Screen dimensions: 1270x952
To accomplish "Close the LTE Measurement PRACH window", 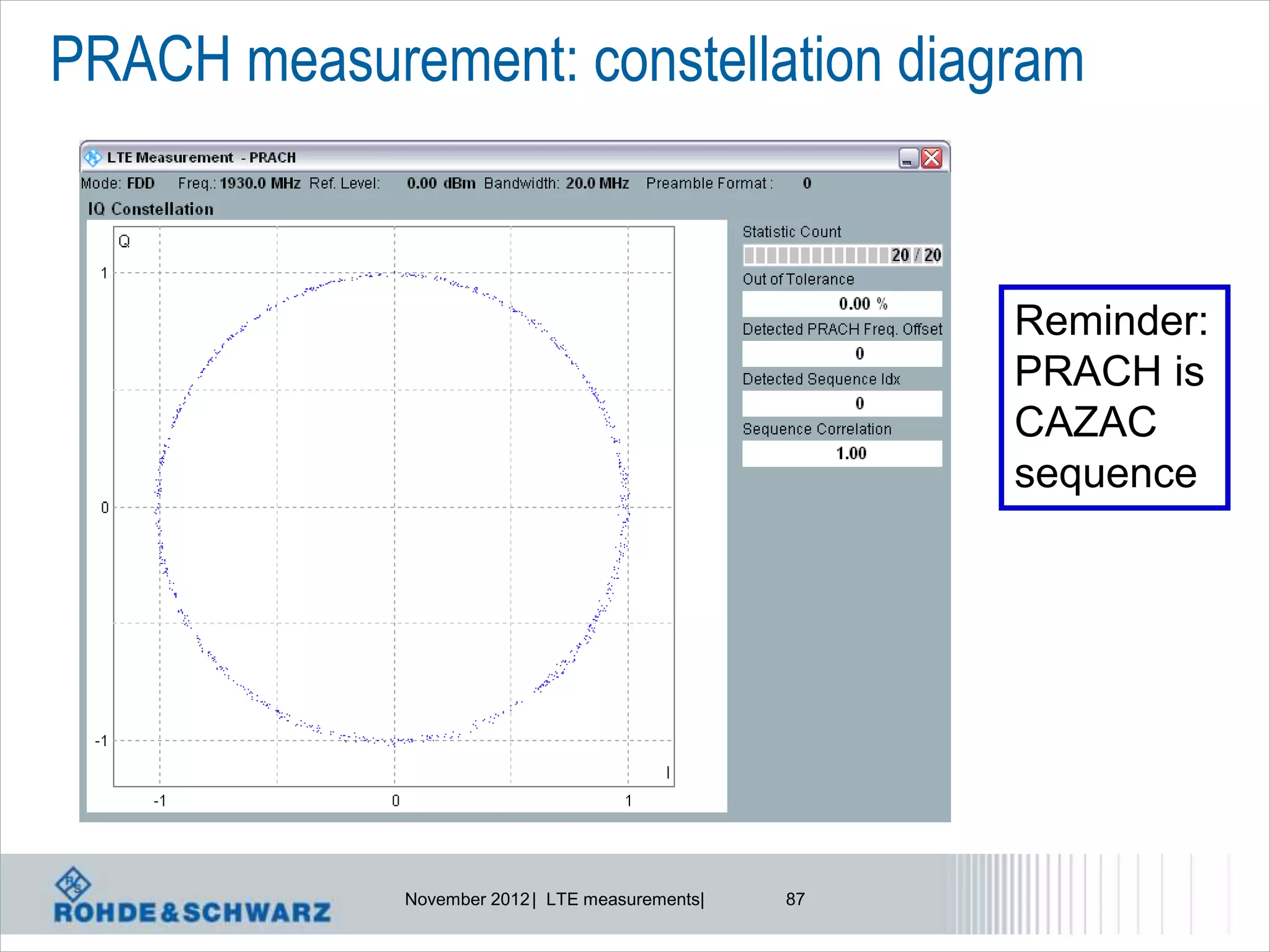I will click(x=932, y=158).
